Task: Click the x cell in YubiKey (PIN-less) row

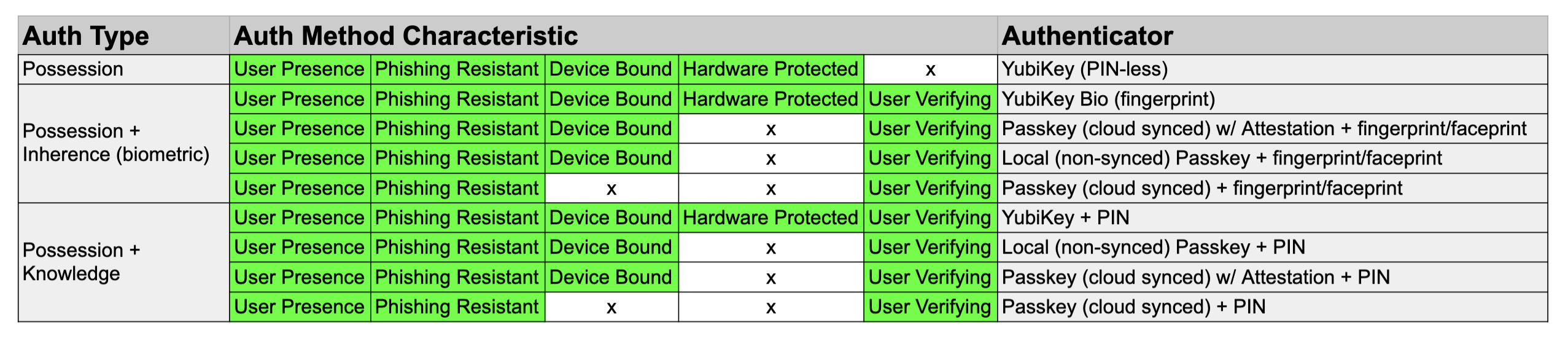Action: pos(930,69)
